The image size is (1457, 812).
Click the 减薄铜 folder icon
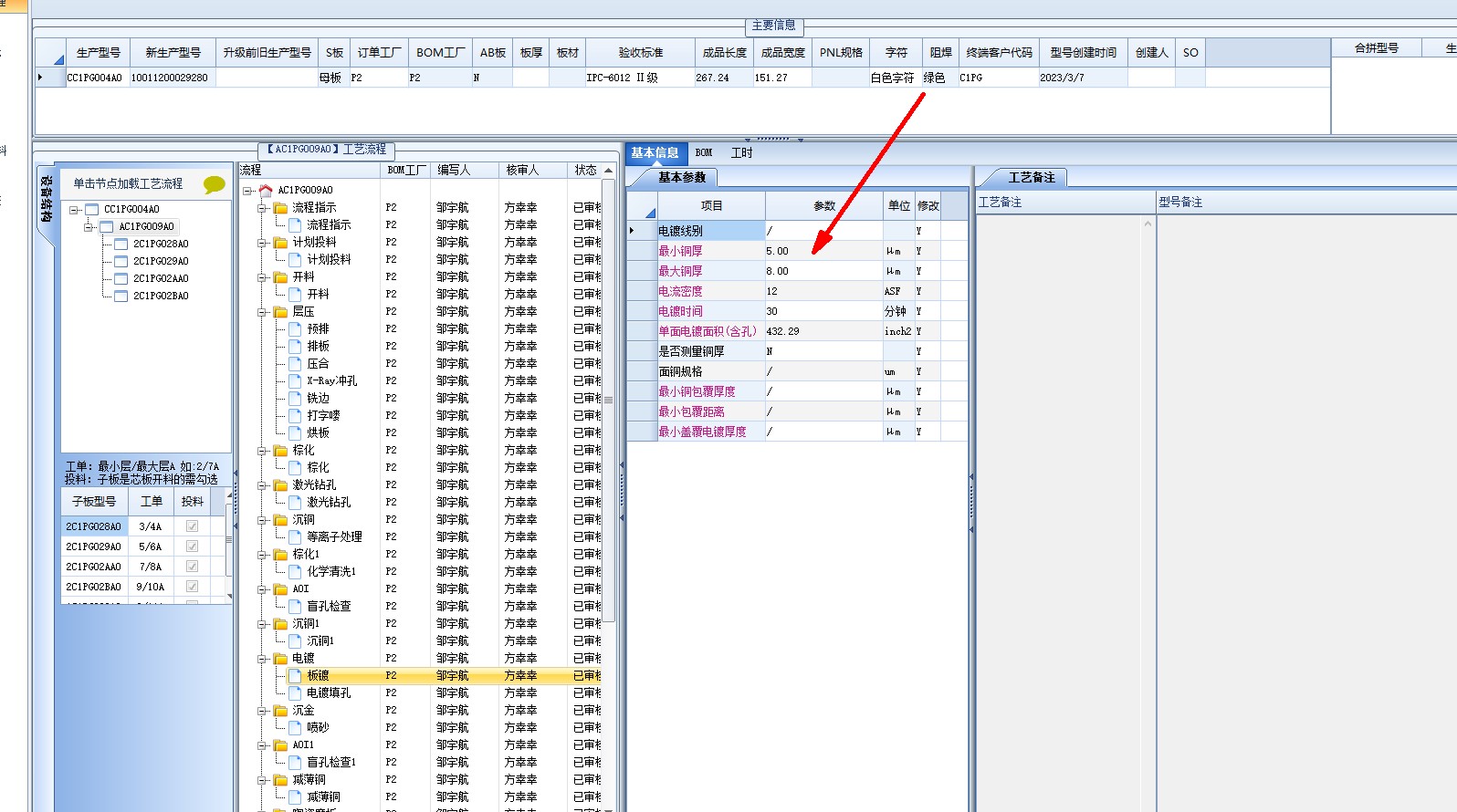(280, 780)
